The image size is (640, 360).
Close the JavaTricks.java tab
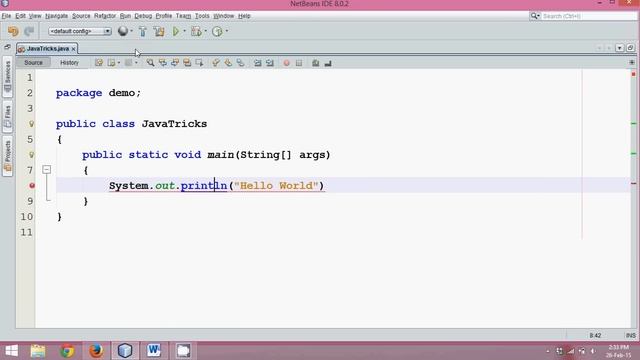pyautogui.click(x=73, y=49)
